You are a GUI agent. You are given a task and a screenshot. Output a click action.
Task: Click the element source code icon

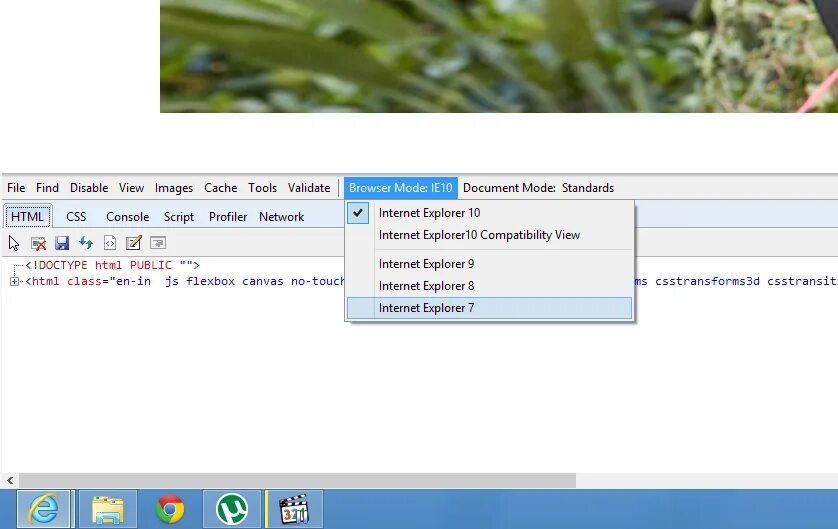pos(110,243)
